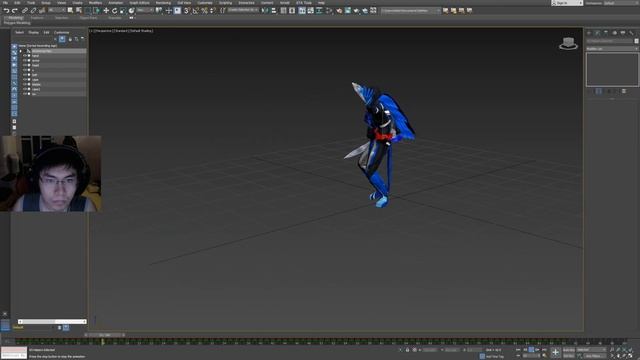Switch to the Display command panel tab
The width and height of the screenshot is (640, 360).
[x=623, y=33]
